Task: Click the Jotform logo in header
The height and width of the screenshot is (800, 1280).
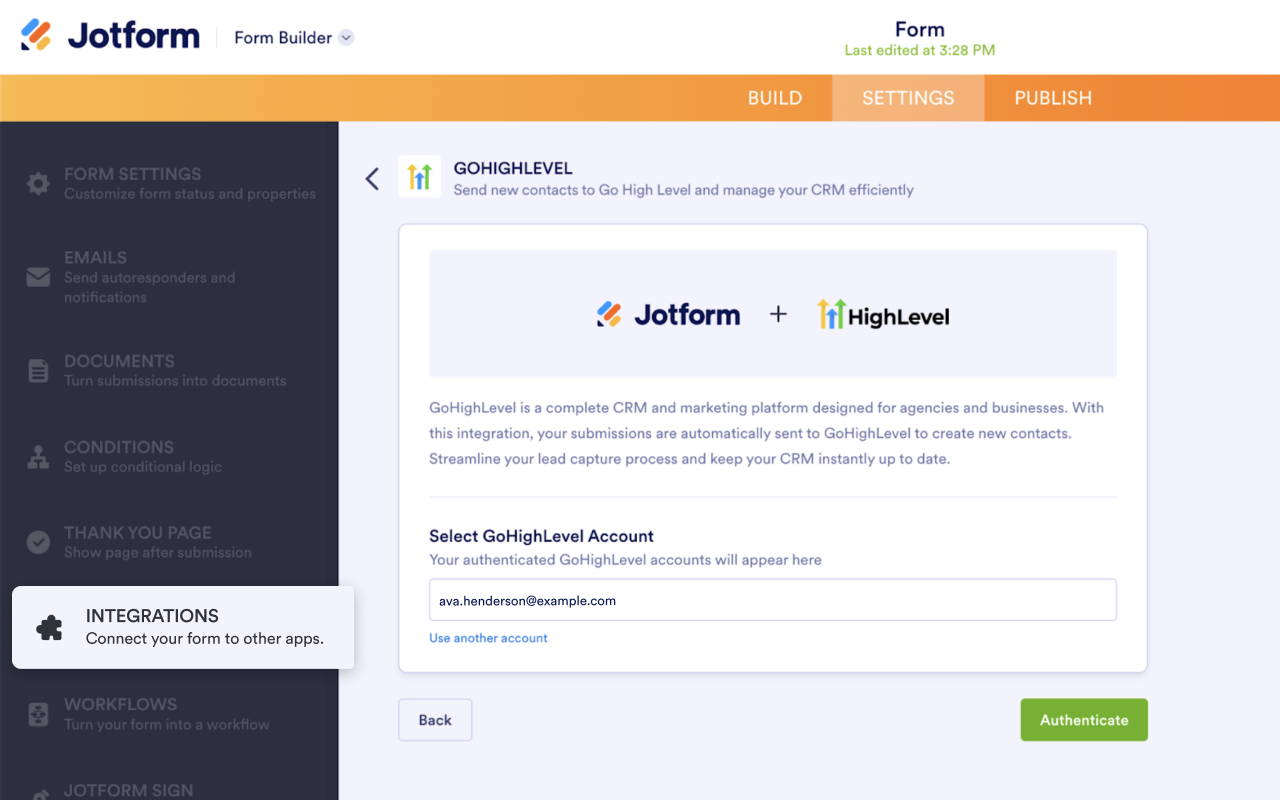Action: (x=110, y=37)
